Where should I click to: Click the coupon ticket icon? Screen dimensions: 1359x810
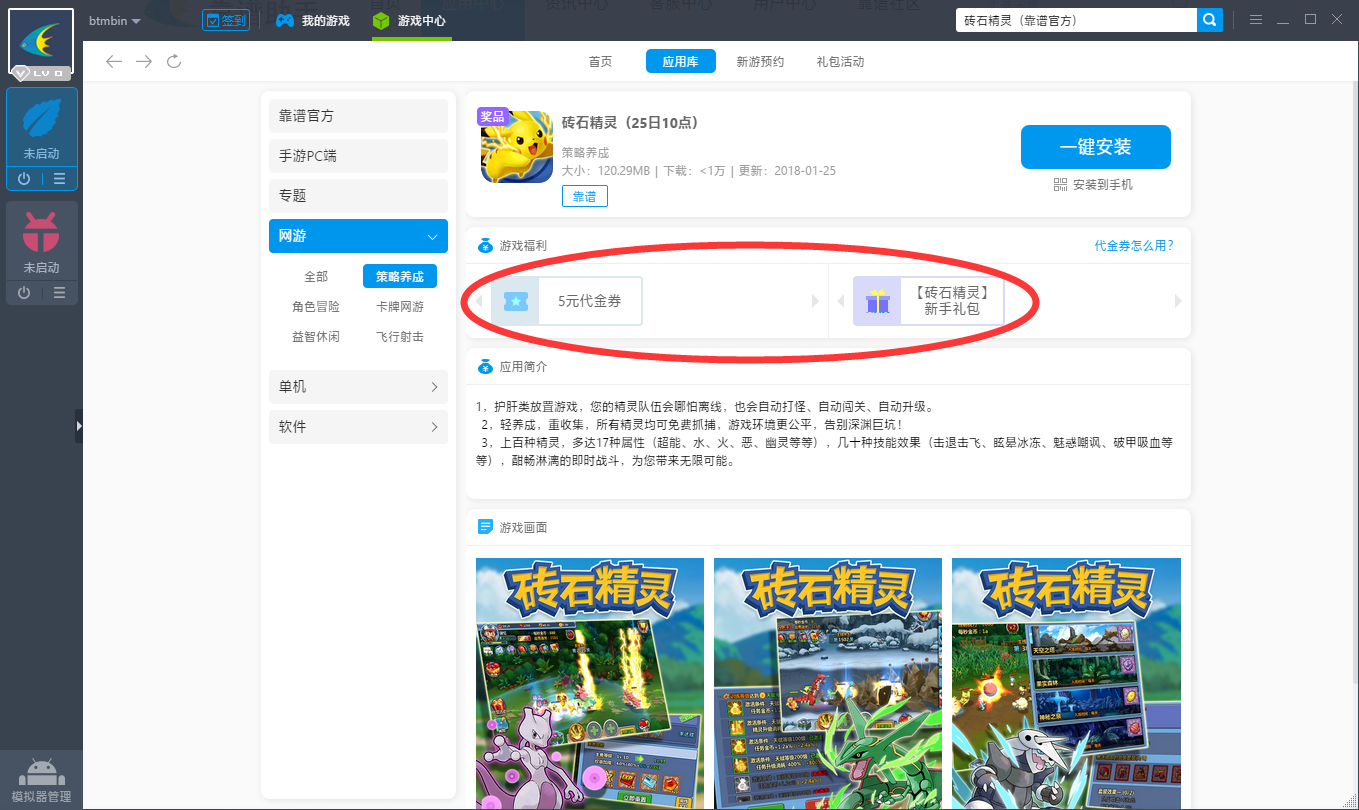click(516, 301)
